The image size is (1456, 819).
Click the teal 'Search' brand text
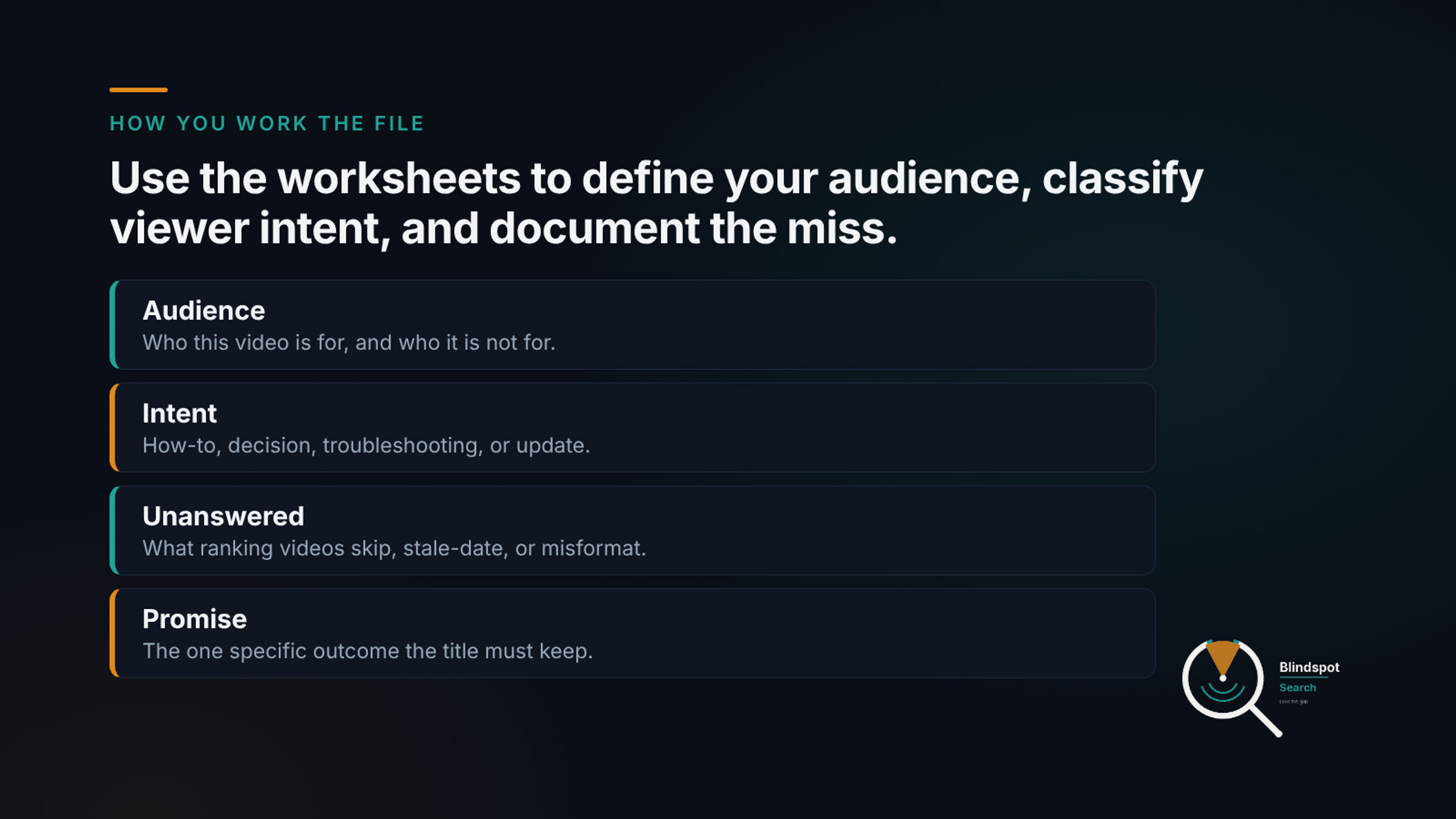[1297, 688]
